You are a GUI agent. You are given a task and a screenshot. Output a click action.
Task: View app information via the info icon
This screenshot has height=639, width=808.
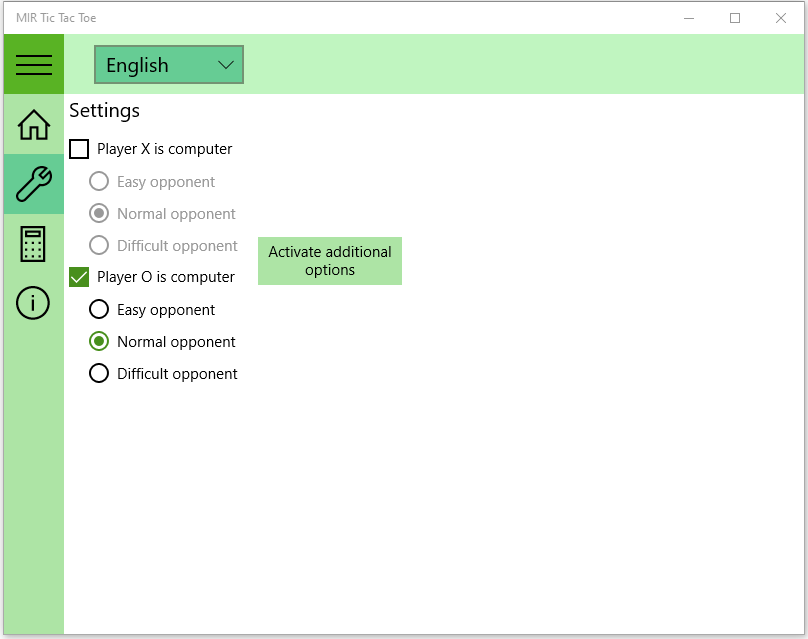pos(33,303)
